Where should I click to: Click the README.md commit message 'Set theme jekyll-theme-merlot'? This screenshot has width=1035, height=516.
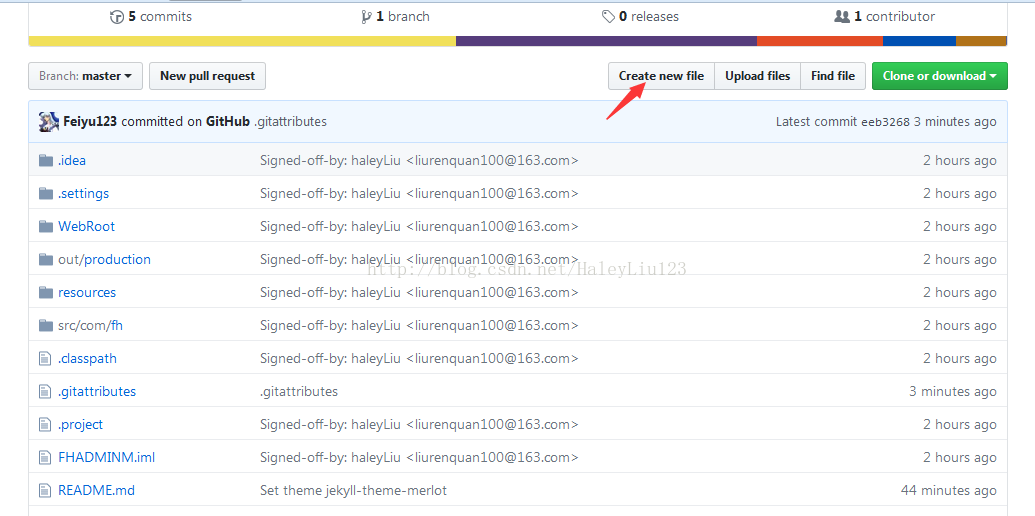(x=353, y=490)
